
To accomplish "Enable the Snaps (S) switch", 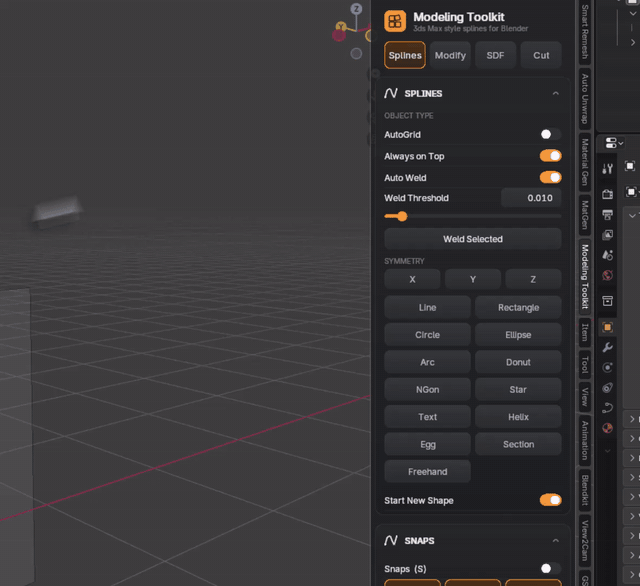I will click(x=551, y=568).
